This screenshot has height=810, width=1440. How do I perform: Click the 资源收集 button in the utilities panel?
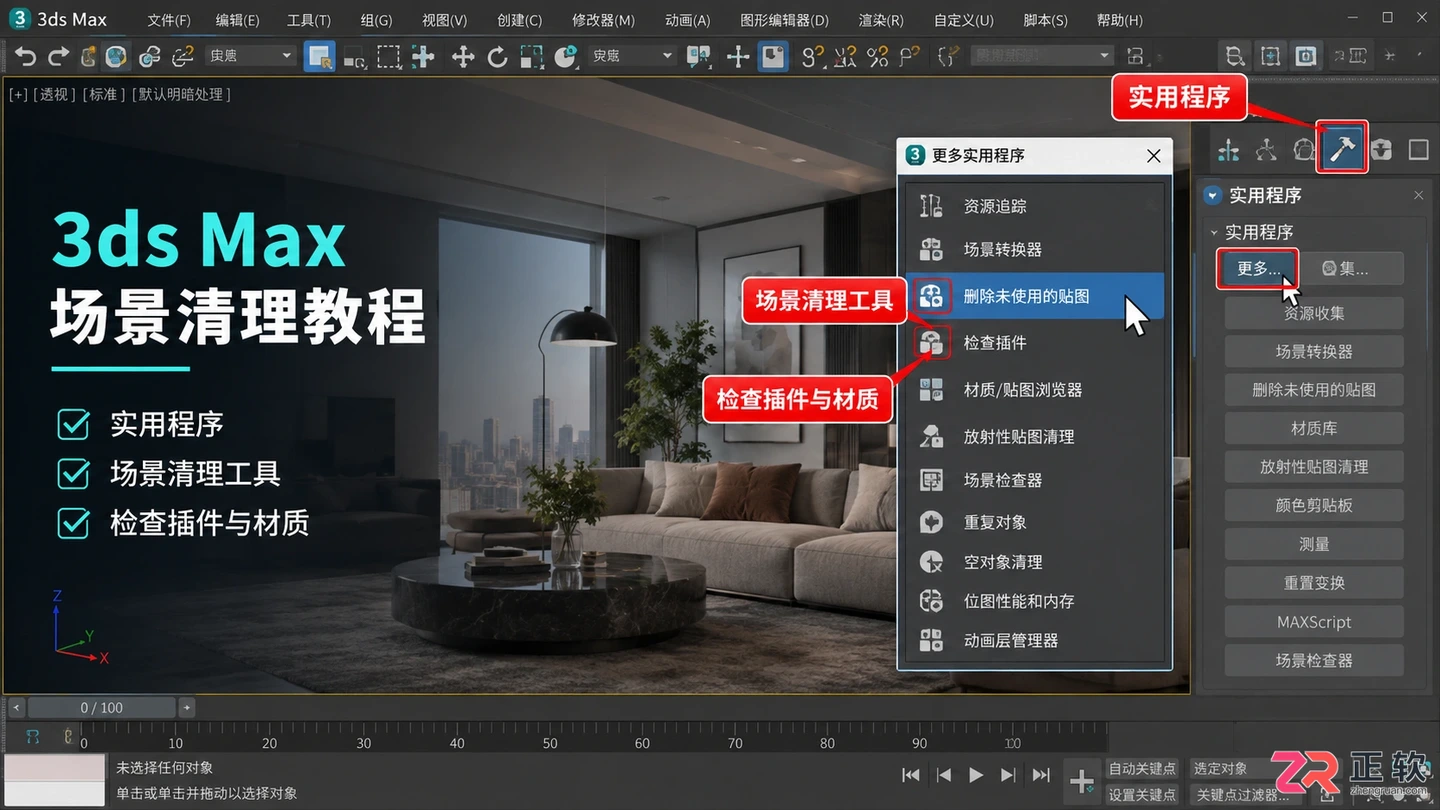tap(1314, 313)
